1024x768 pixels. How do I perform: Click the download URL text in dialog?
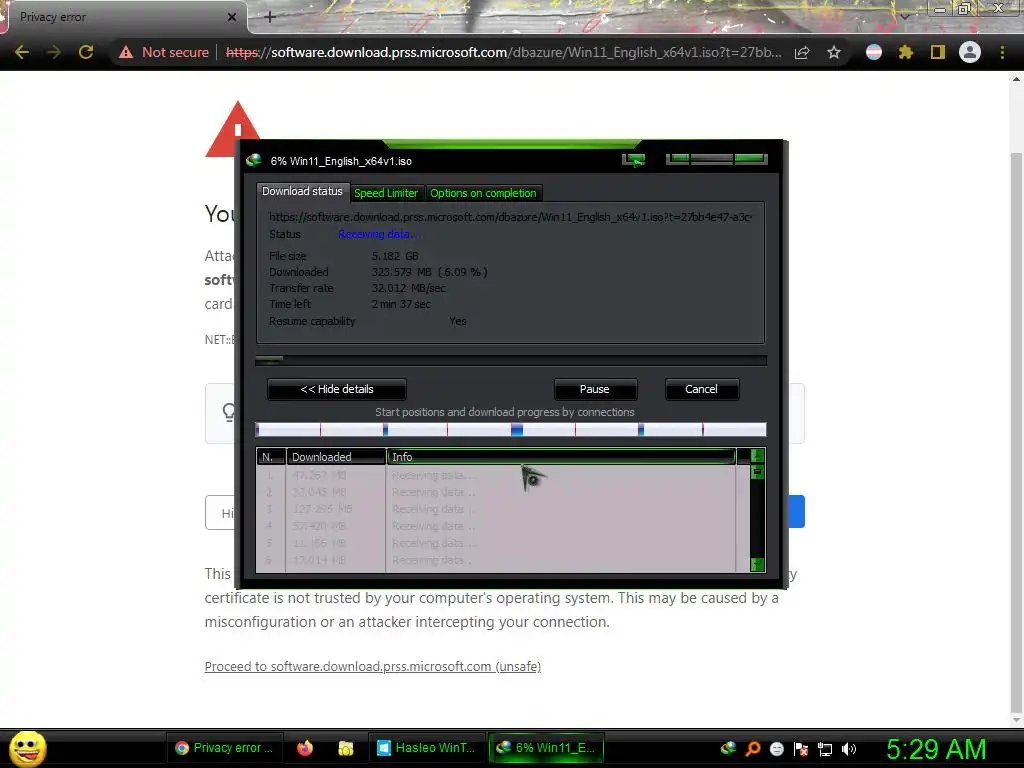click(510, 217)
